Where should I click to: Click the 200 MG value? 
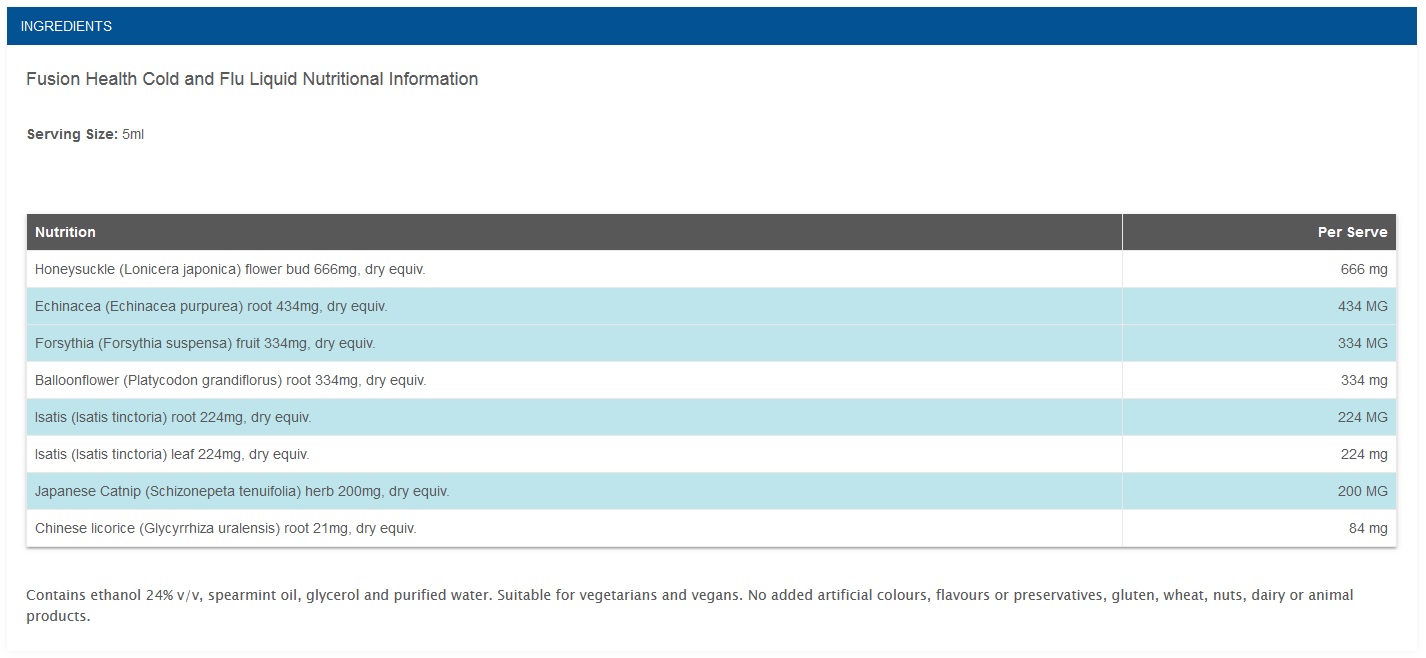(x=1363, y=491)
